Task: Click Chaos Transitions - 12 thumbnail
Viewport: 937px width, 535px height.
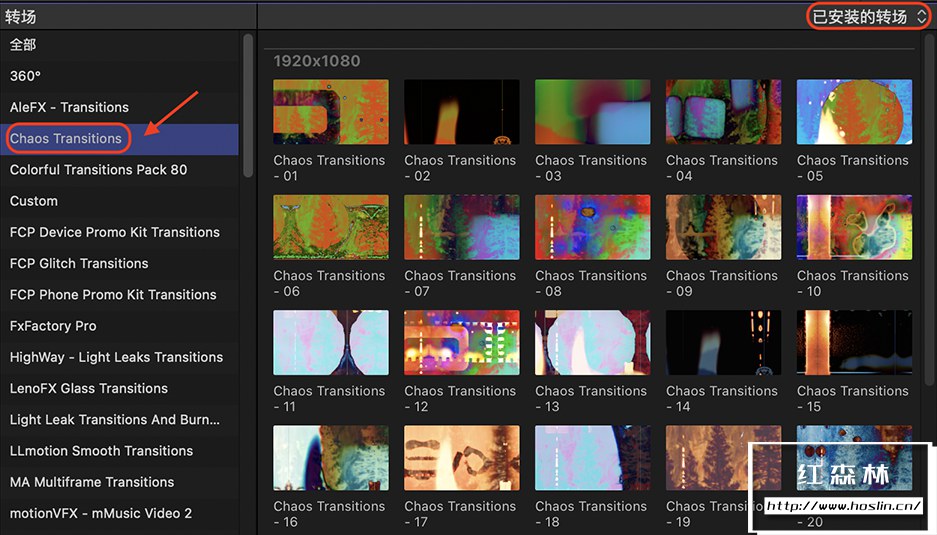Action: [x=461, y=342]
